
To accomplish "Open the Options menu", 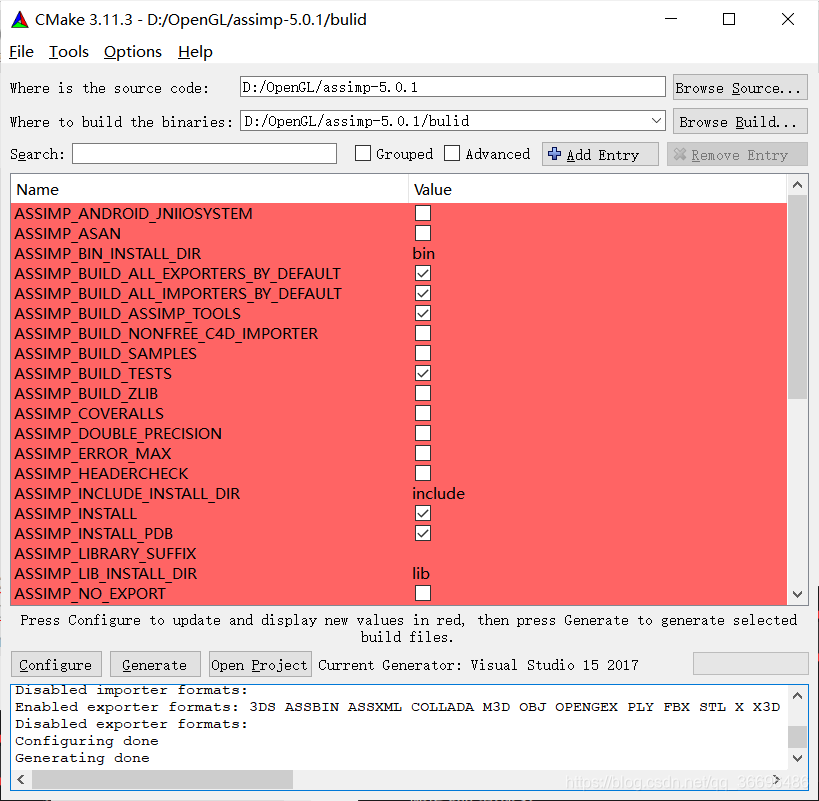I will [x=133, y=52].
